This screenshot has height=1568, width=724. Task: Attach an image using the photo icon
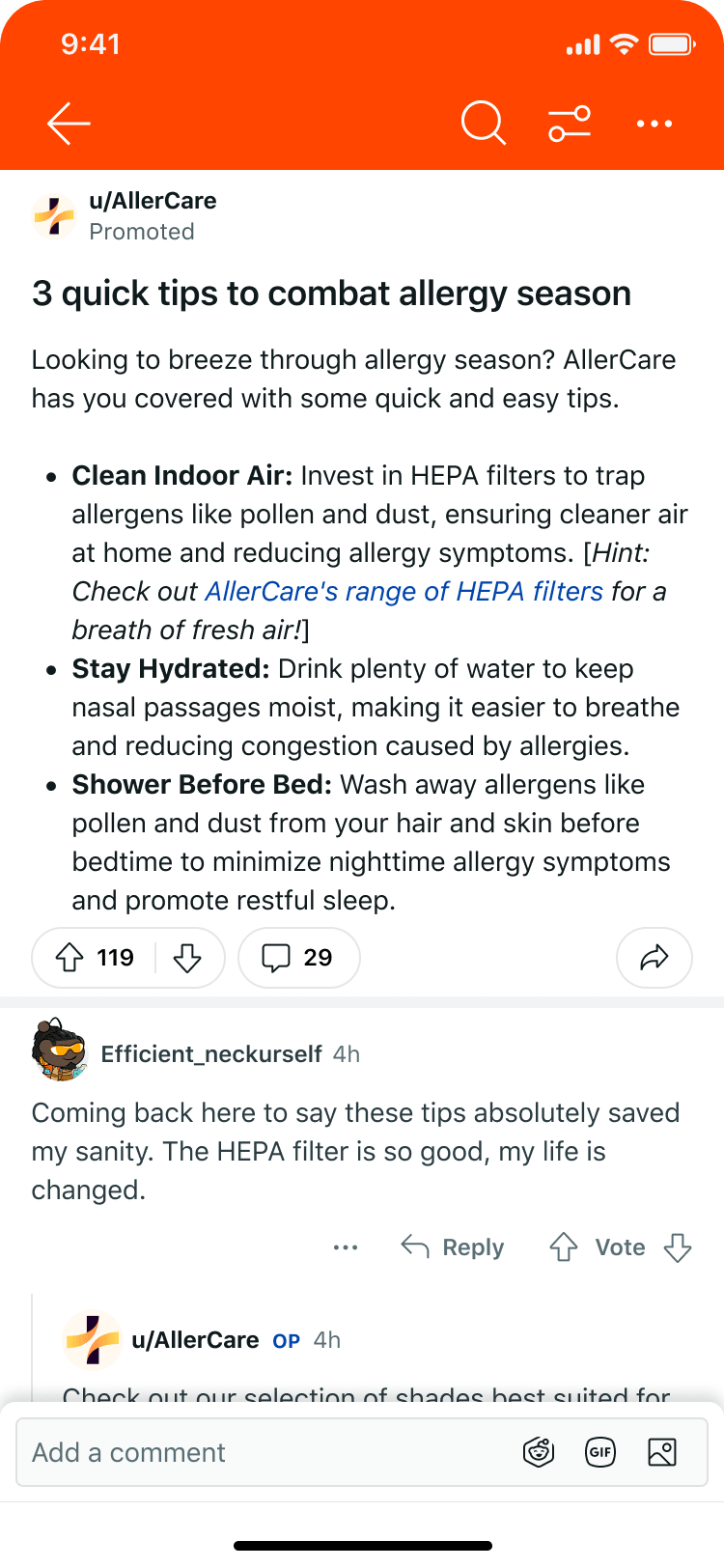point(662,1451)
